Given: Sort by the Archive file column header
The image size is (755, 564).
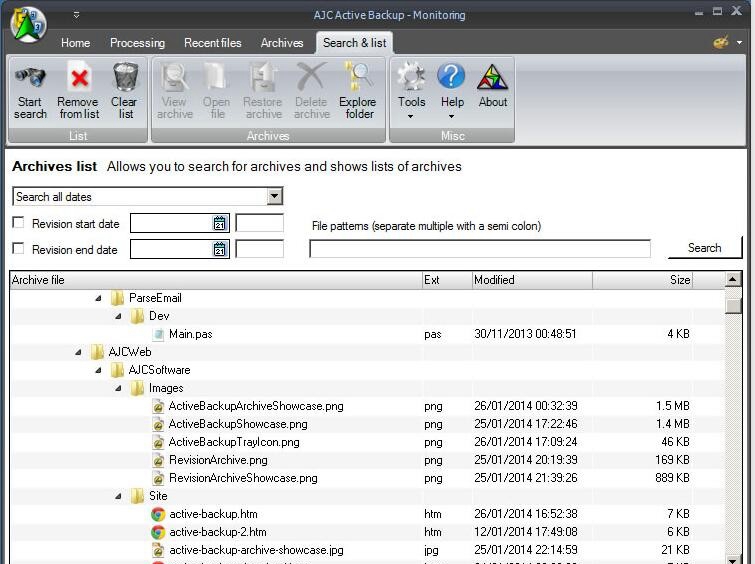Looking at the screenshot, I should (216, 280).
